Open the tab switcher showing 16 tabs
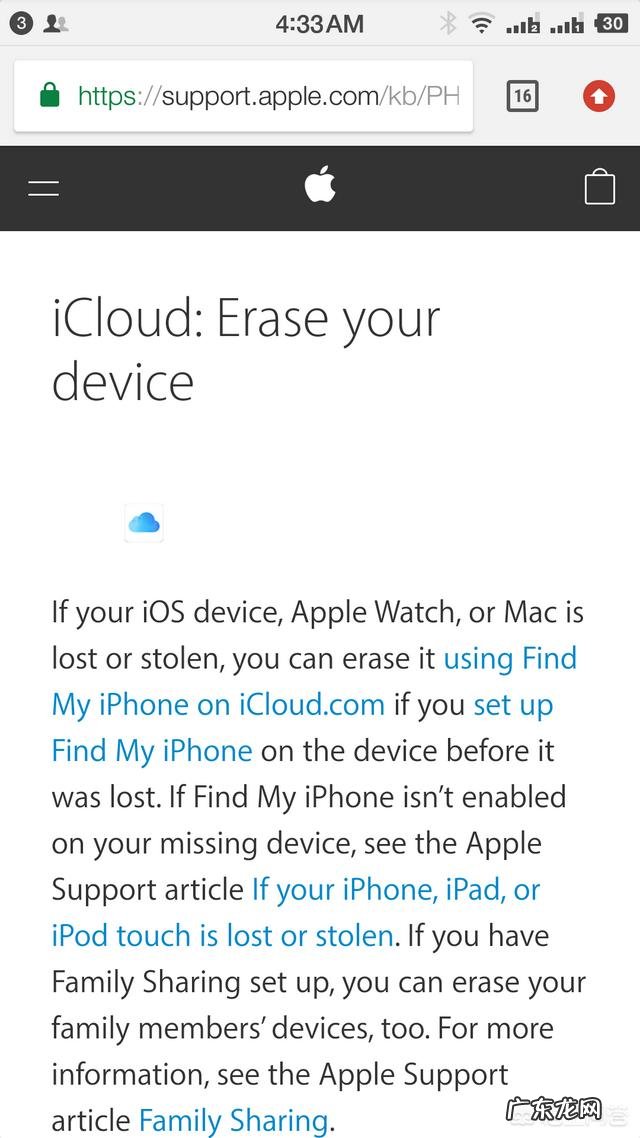This screenshot has width=640, height=1138. [x=522, y=96]
